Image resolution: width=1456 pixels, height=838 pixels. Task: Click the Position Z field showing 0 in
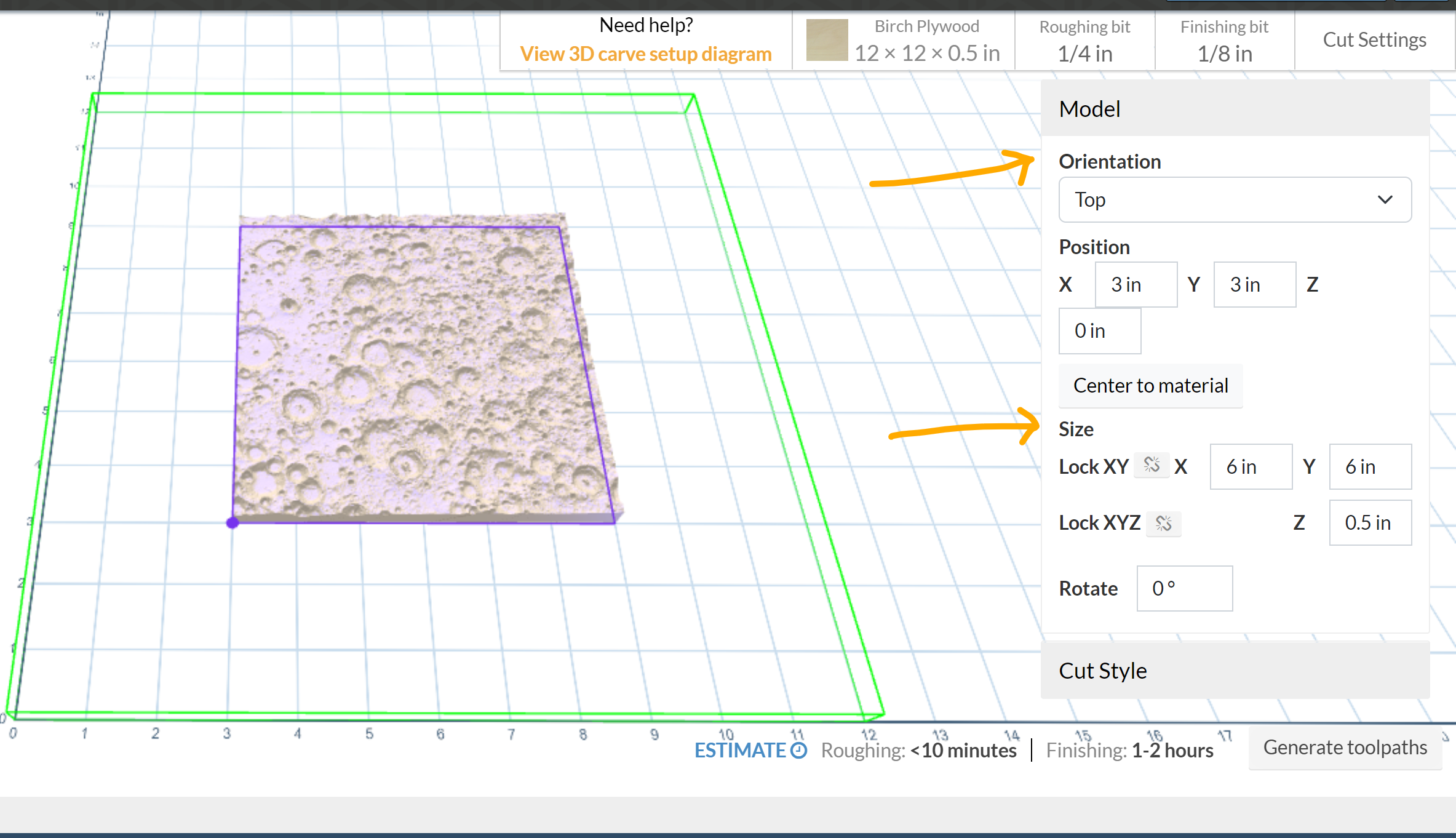click(x=1099, y=331)
